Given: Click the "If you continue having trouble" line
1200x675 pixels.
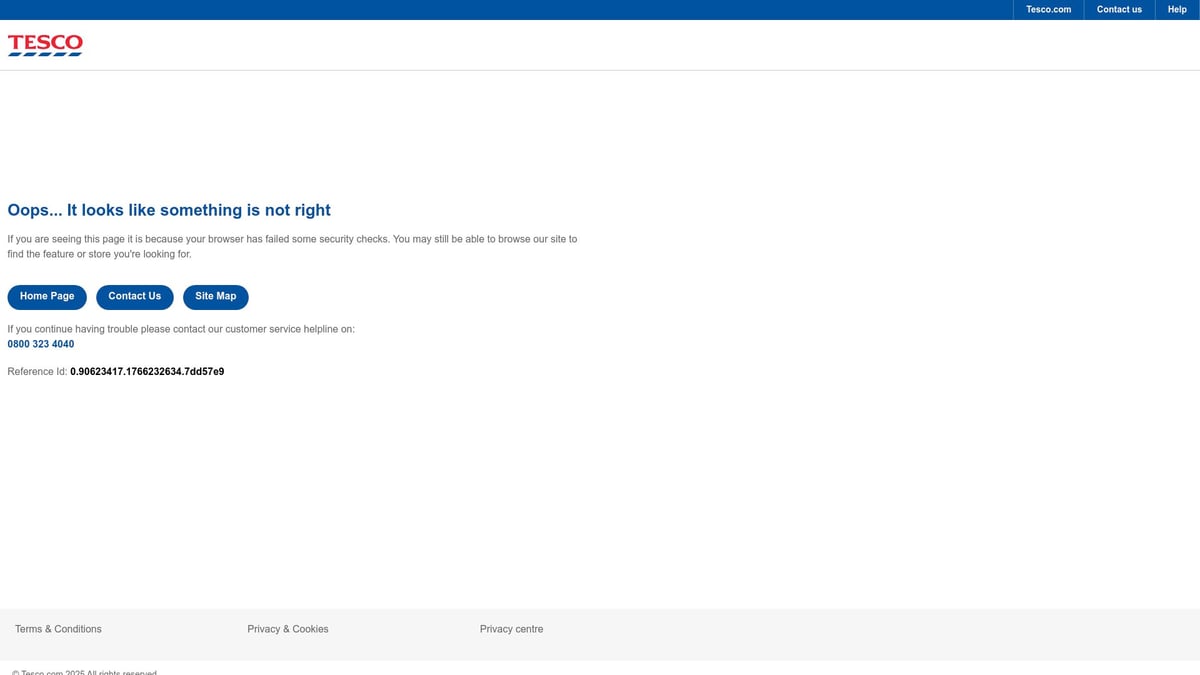Looking at the screenshot, I should (x=181, y=329).
